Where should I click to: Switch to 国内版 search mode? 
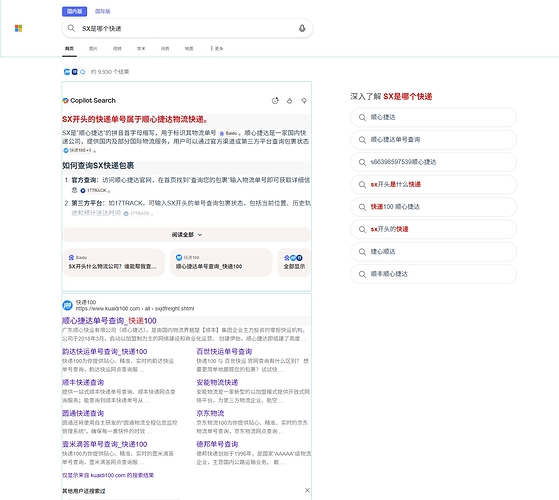coord(75,11)
